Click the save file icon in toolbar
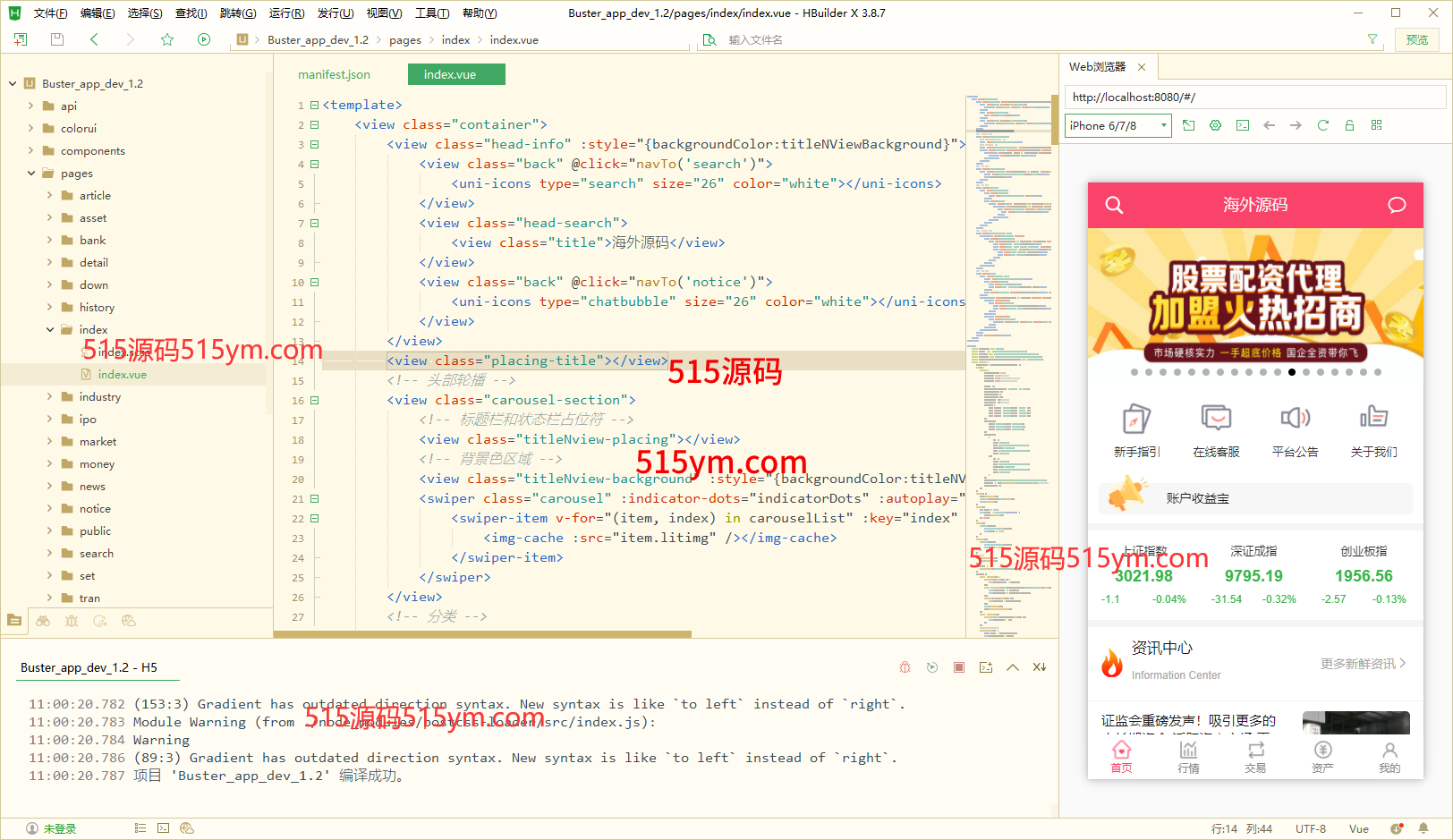1453x840 pixels. (x=57, y=39)
